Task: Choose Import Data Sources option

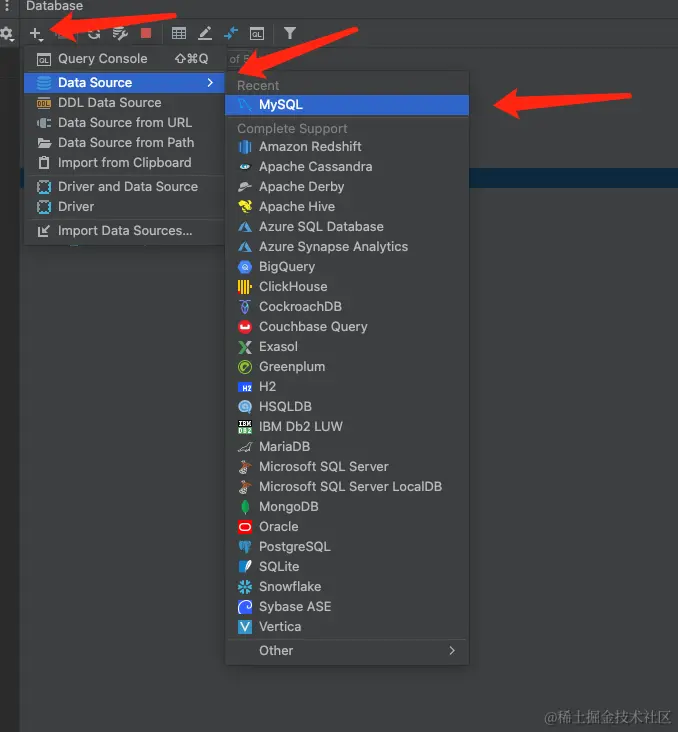Action: click(x=125, y=230)
